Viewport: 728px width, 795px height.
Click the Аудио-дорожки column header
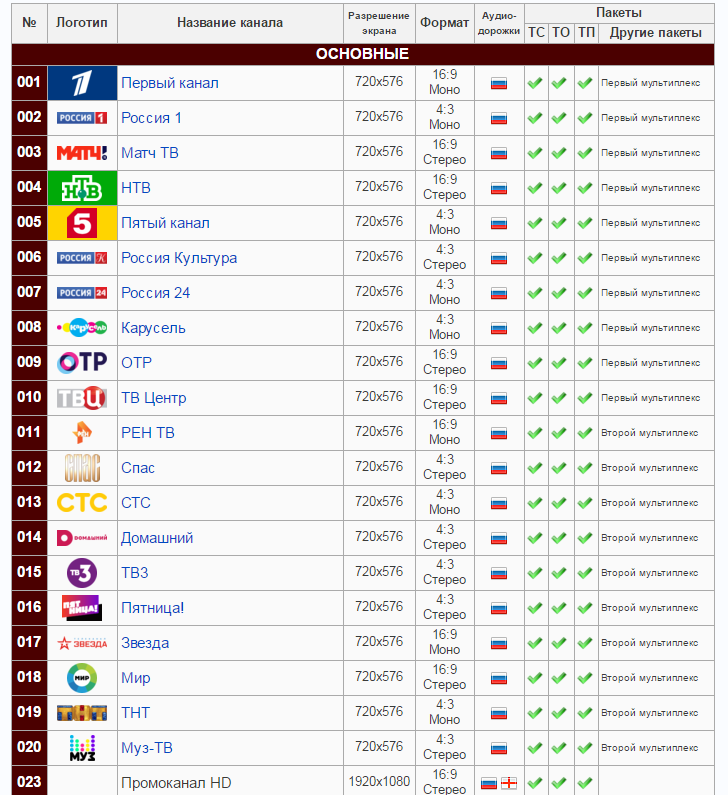pyautogui.click(x=499, y=23)
